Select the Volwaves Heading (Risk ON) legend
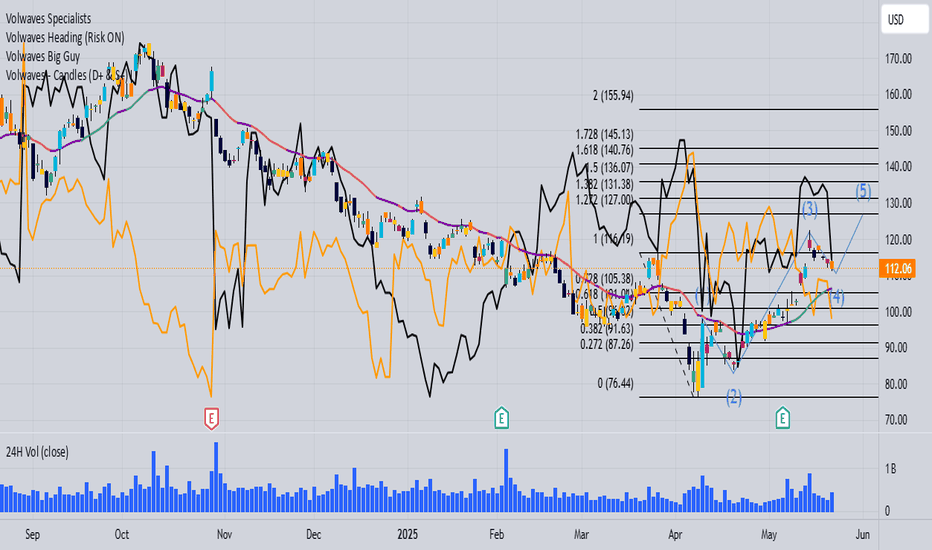The image size is (932, 550). (65, 37)
